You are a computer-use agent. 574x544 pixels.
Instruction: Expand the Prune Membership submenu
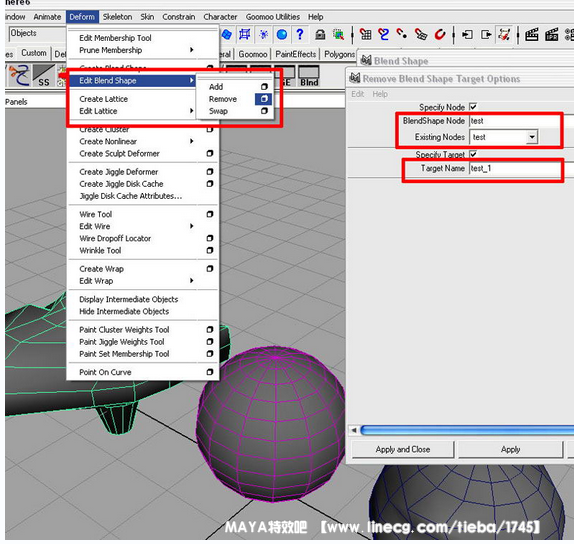(x=192, y=50)
